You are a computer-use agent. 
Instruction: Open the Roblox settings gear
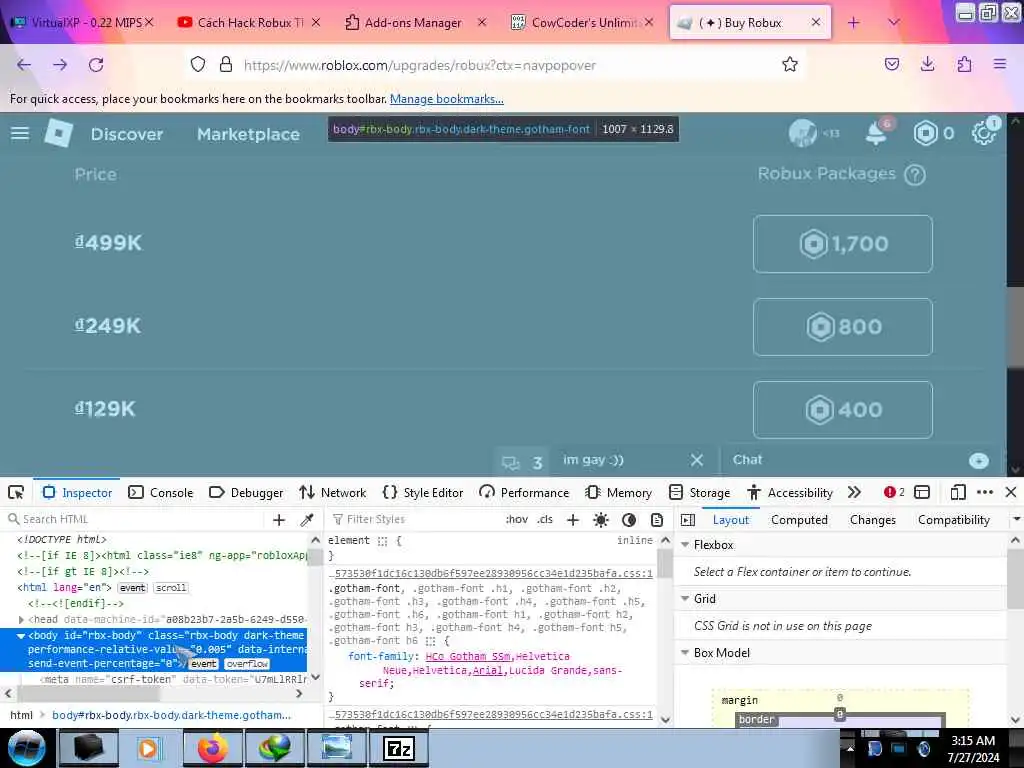[x=983, y=133]
